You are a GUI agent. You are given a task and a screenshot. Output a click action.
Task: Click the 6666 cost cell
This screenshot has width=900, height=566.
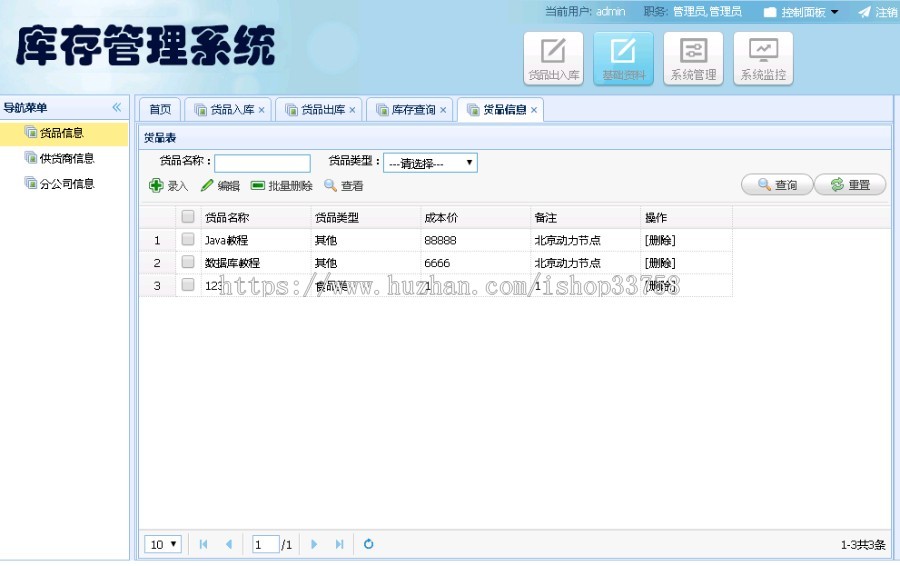click(x=475, y=263)
